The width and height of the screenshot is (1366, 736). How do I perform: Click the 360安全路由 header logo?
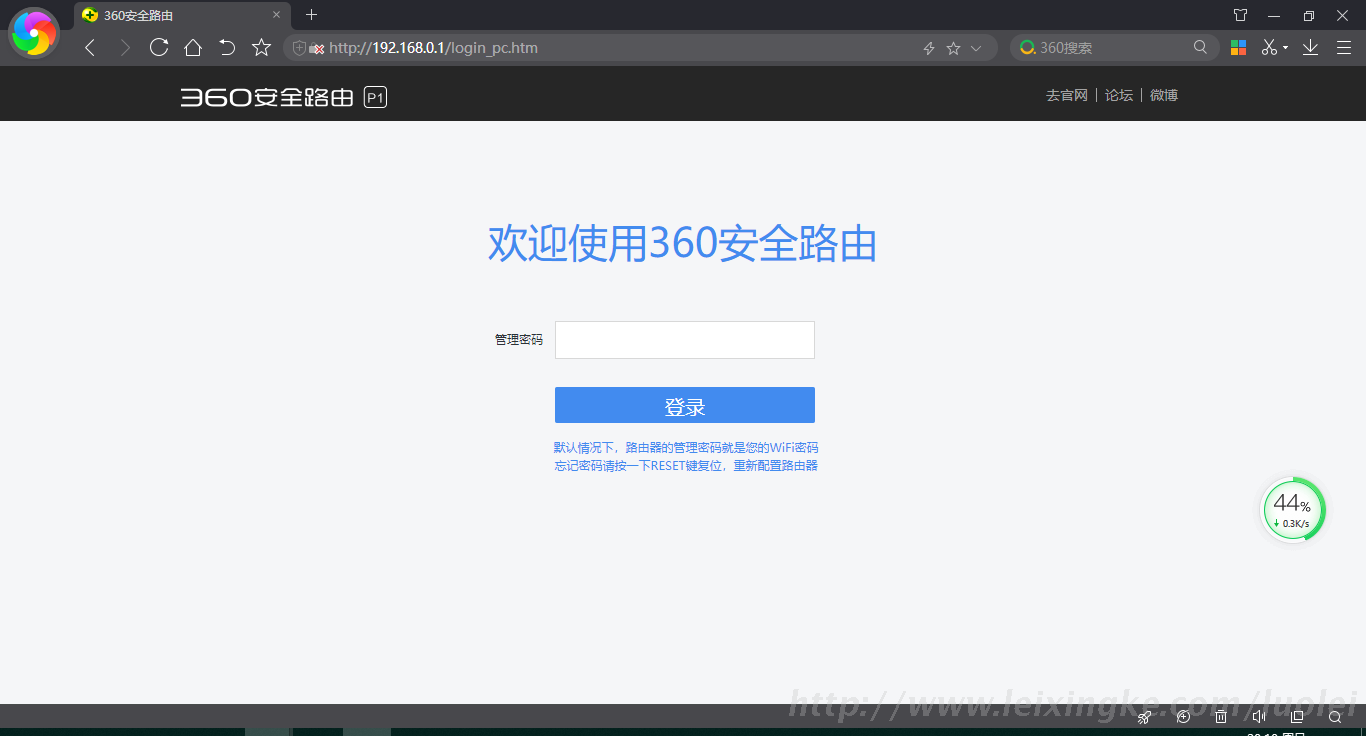(x=283, y=97)
